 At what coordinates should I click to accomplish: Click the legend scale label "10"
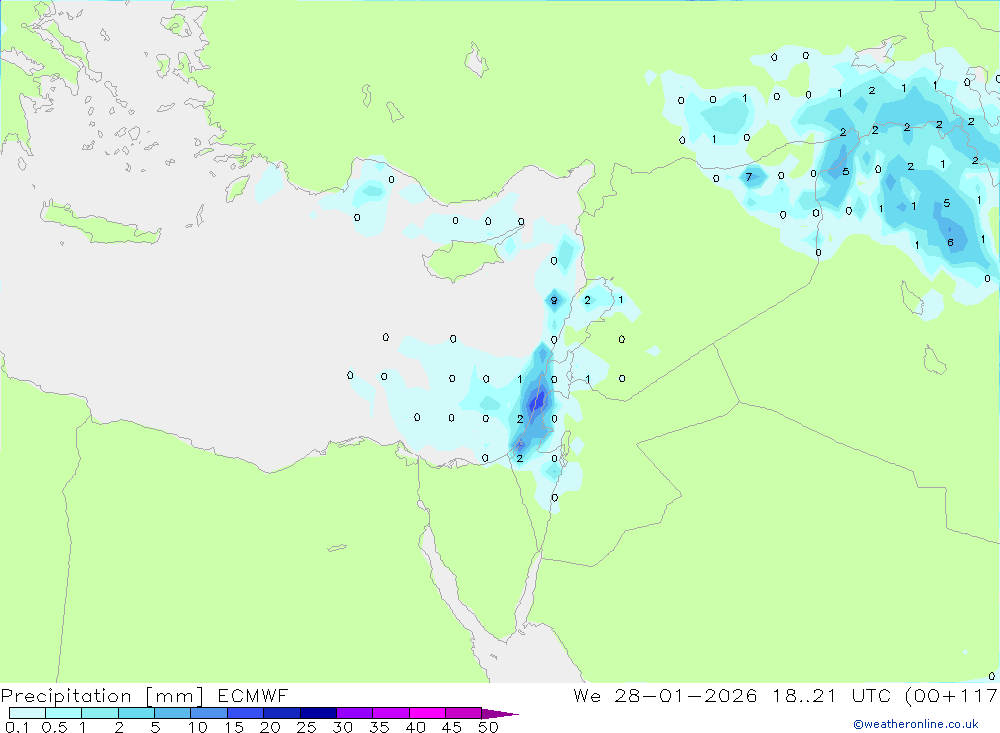198,727
